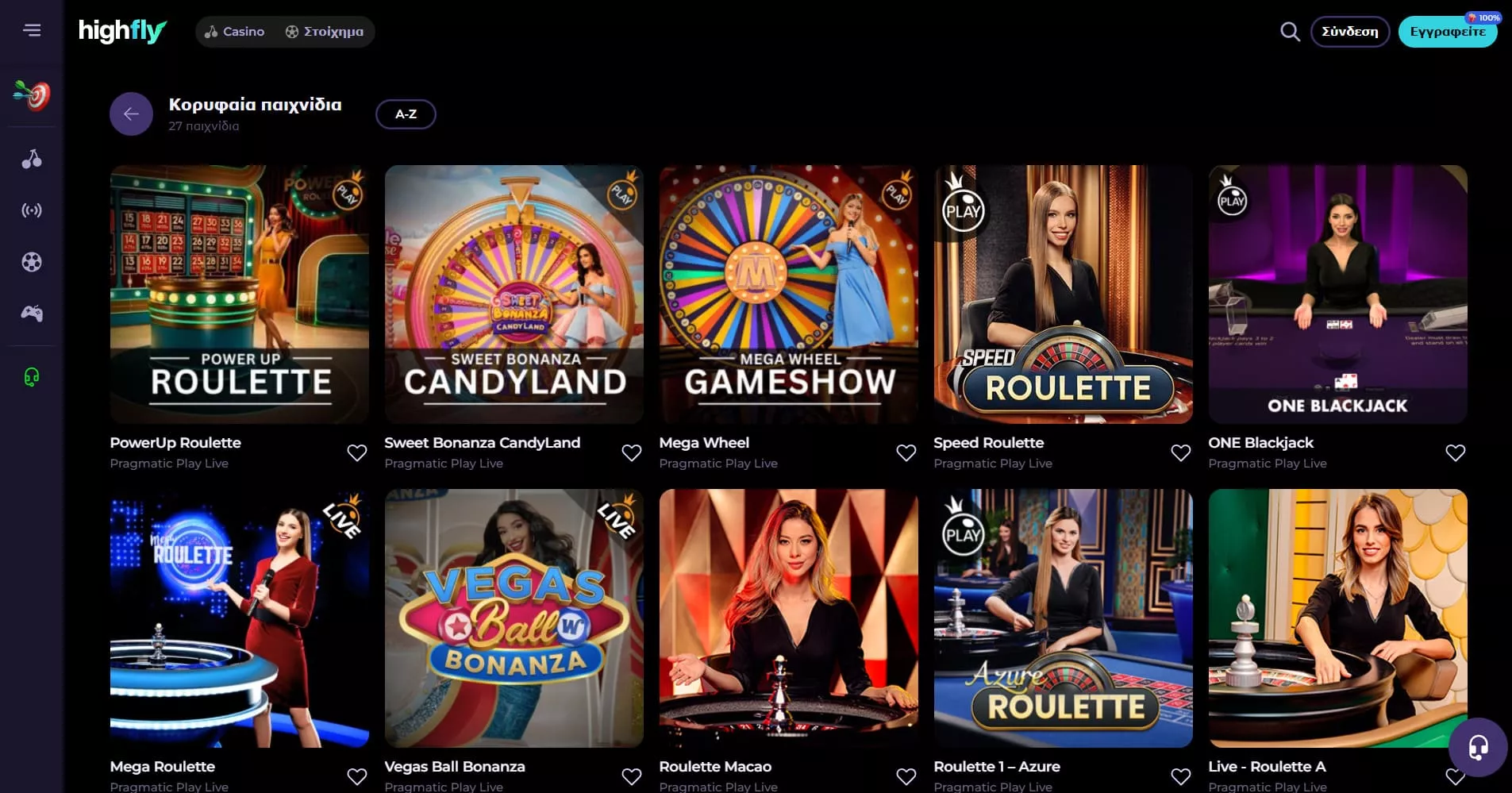Add ONE Blackjack to favorites
1512x793 pixels.
pos(1456,452)
